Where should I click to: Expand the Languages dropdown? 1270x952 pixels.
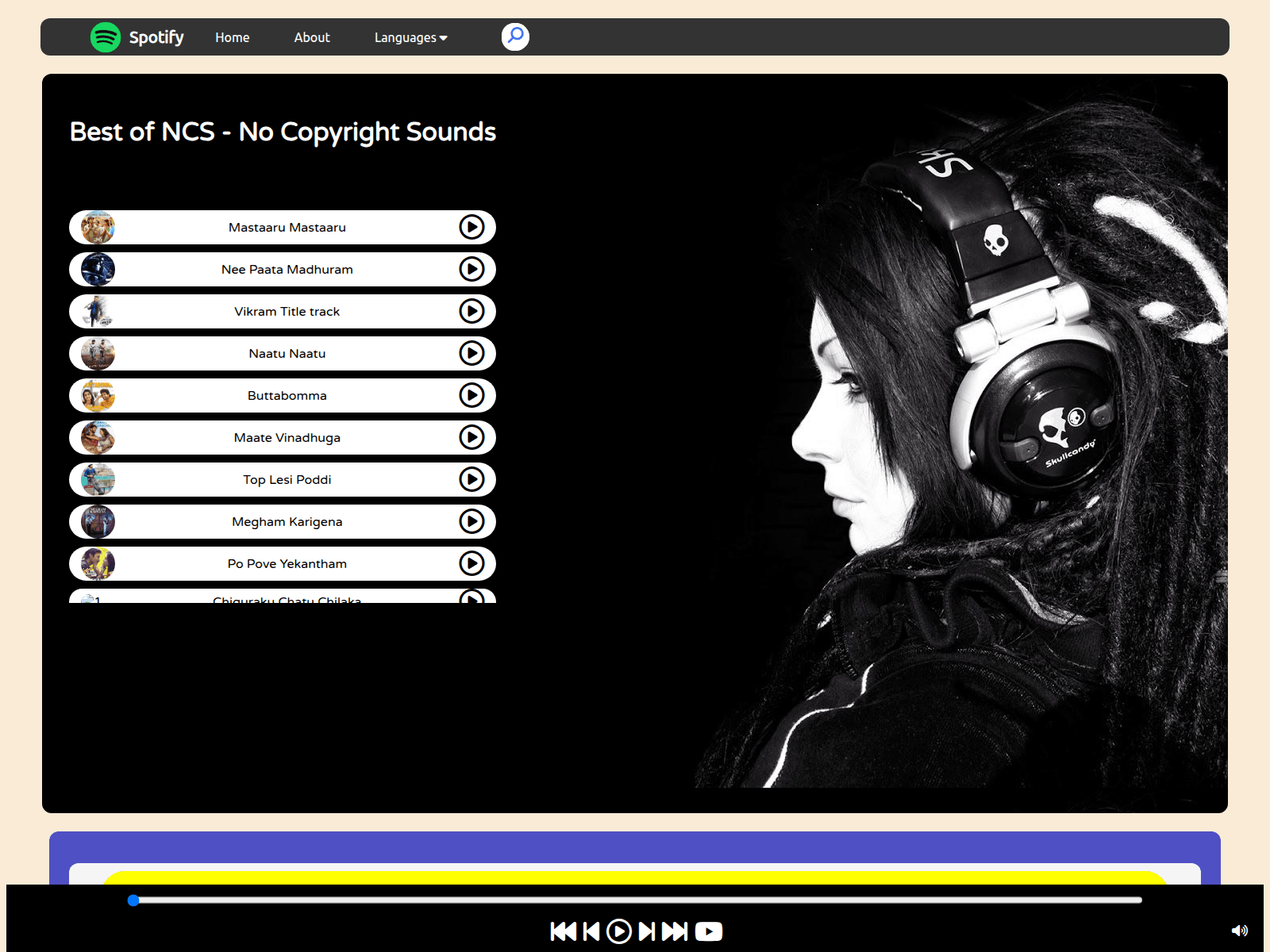[411, 37]
